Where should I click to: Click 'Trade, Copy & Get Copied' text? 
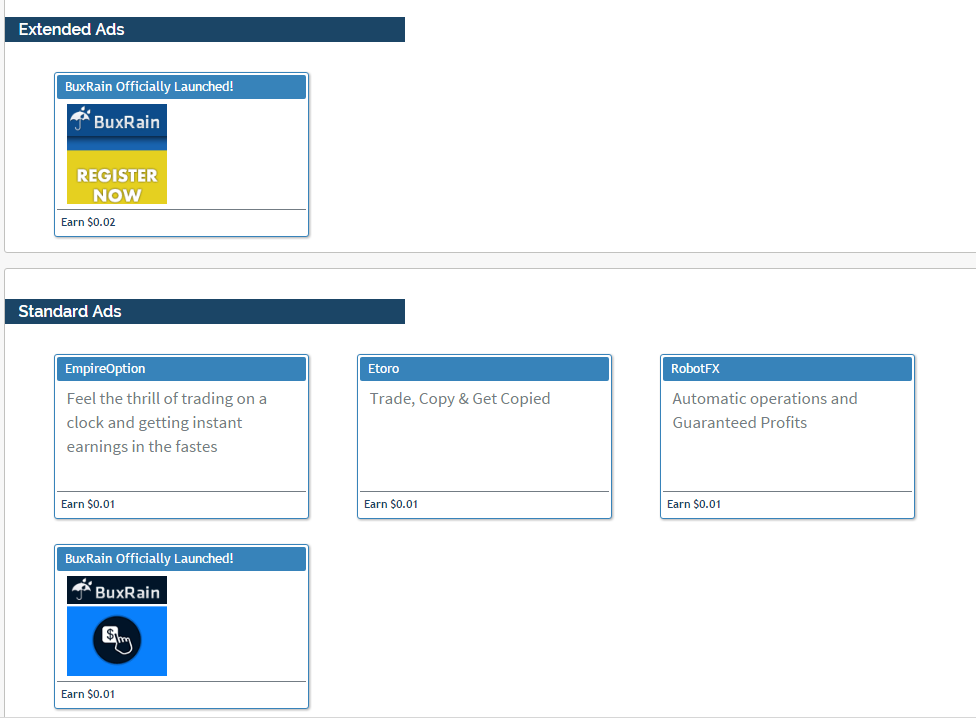[x=460, y=399]
